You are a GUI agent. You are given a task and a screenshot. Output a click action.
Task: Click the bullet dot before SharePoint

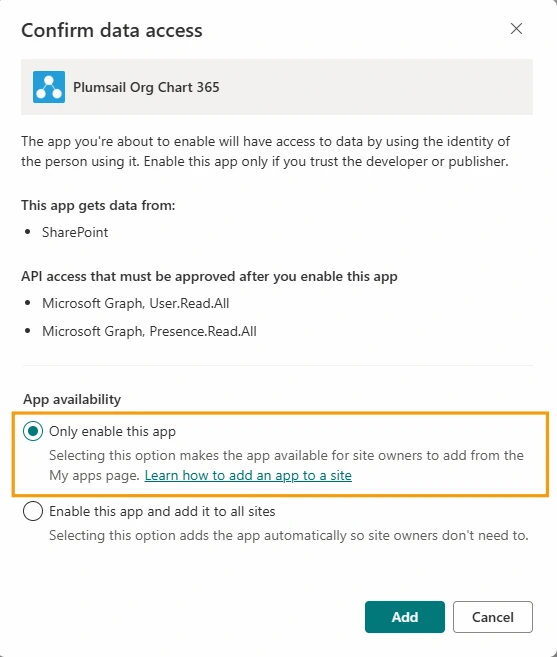click(28, 232)
